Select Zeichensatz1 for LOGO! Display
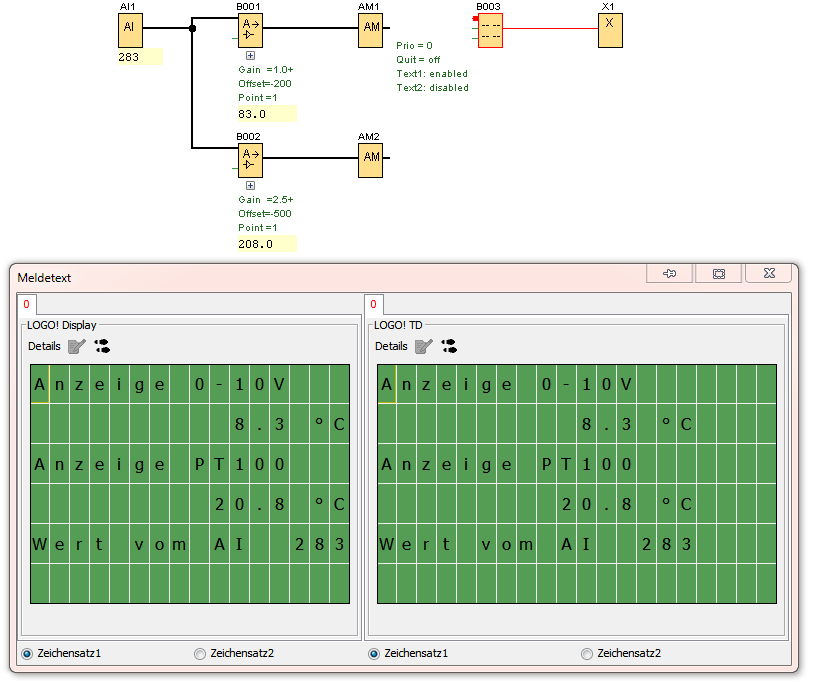Viewport: 814px width, 682px height. [27, 654]
